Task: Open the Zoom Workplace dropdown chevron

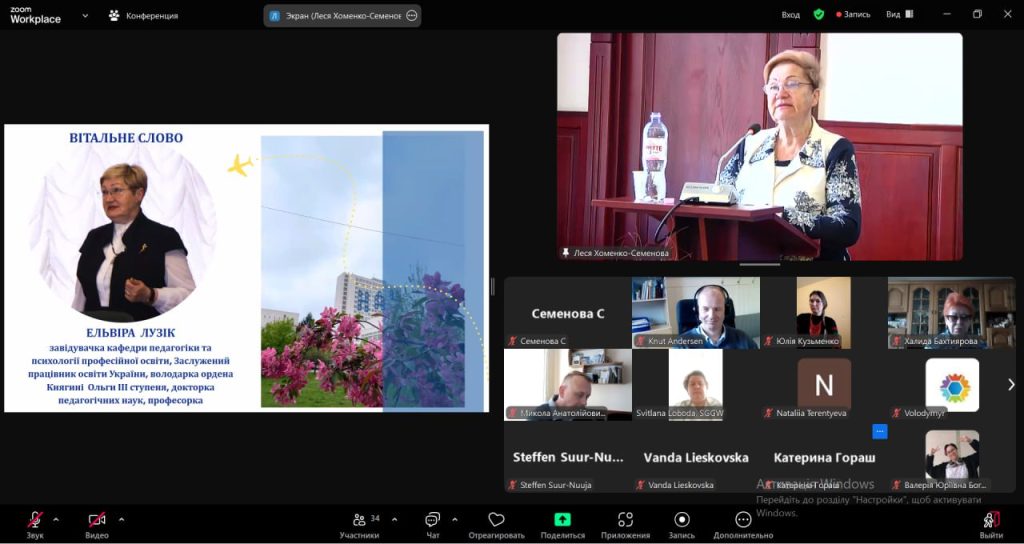Action: click(x=85, y=15)
